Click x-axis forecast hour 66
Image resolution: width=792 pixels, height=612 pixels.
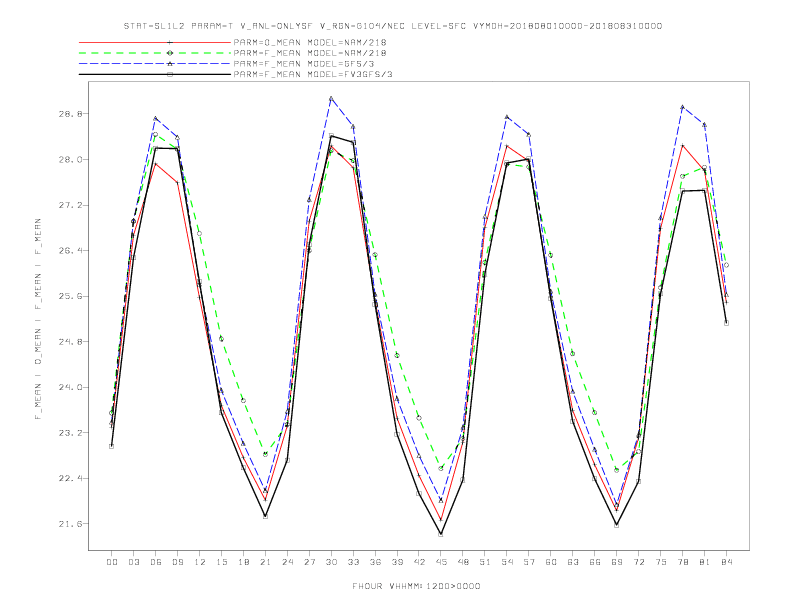click(x=595, y=562)
